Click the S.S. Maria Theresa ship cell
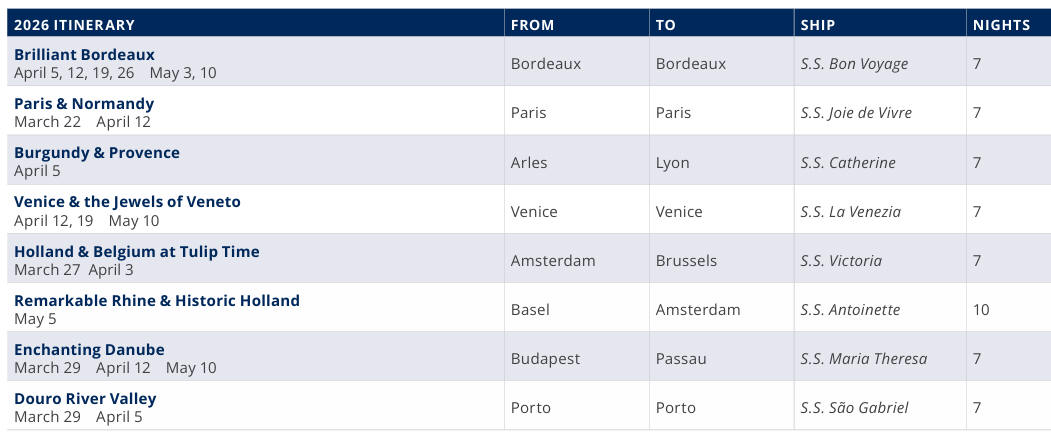Image resolution: width=1051 pixels, height=441 pixels. [x=863, y=359]
